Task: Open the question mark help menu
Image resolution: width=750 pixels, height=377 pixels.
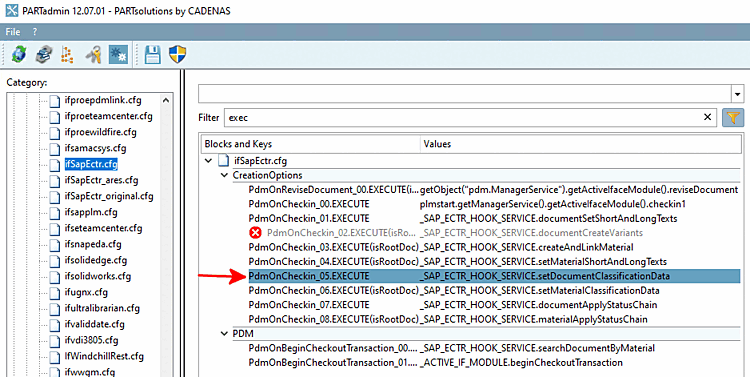Action: tap(34, 32)
